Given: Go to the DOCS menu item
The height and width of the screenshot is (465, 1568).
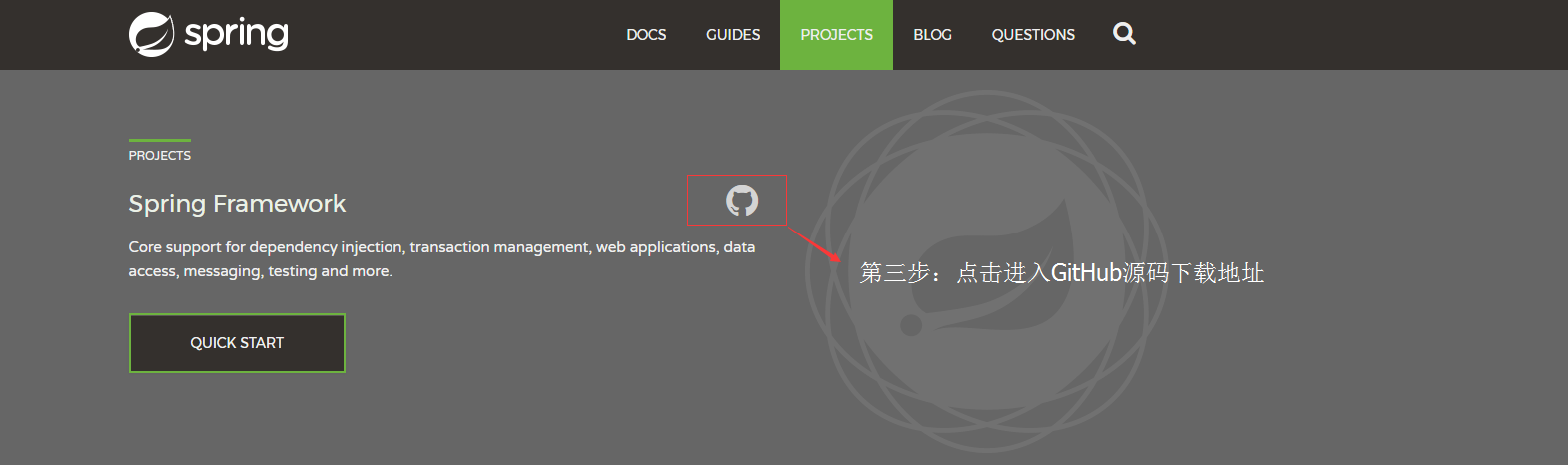Looking at the screenshot, I should (x=646, y=35).
